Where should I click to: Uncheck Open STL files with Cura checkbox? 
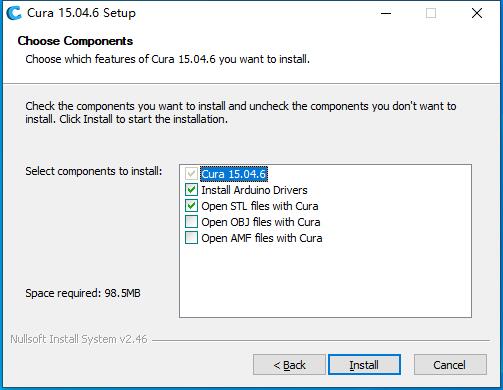191,206
